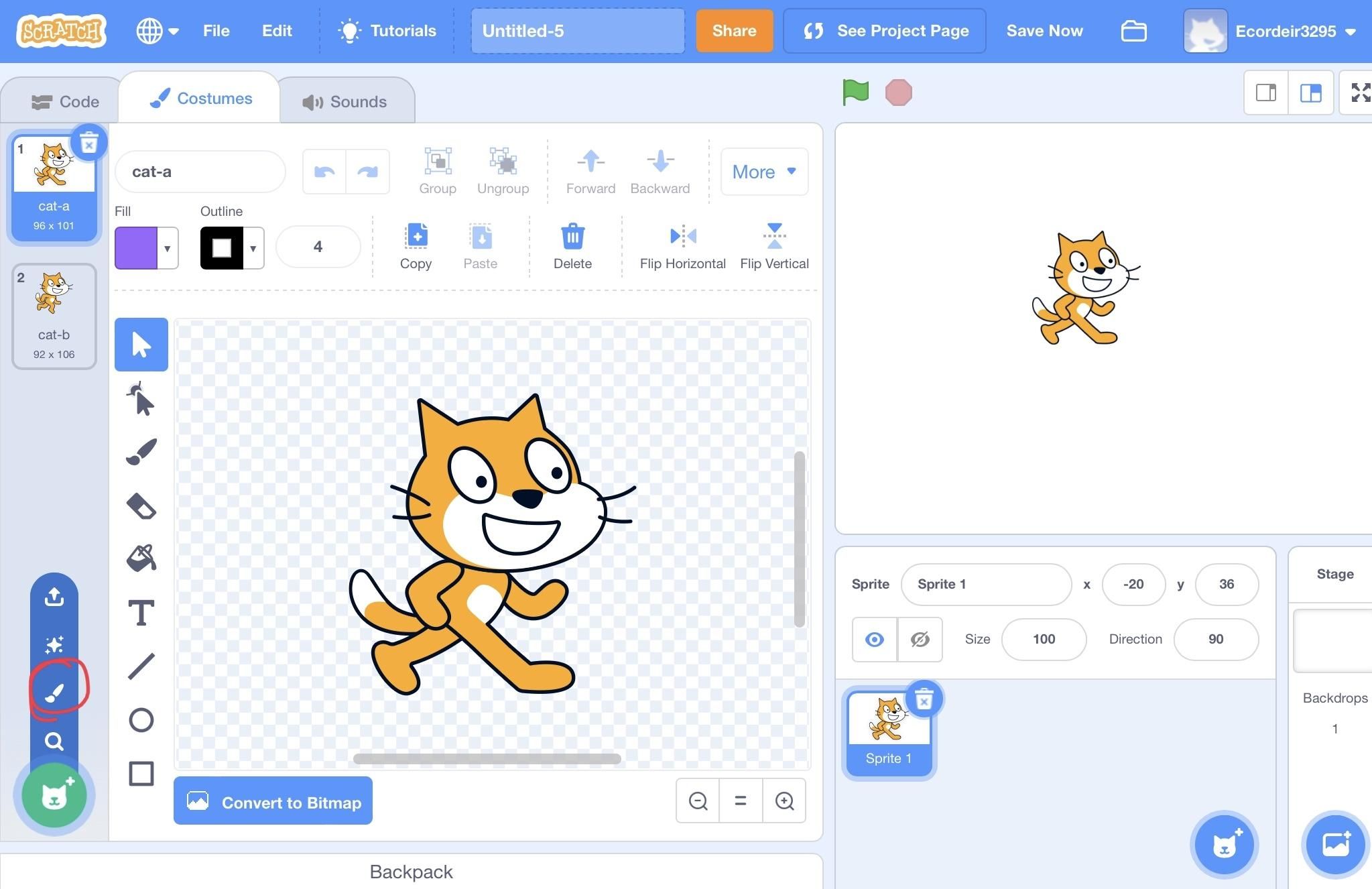The height and width of the screenshot is (889, 1372).
Task: Switch to the Sounds tab
Action: point(347,101)
